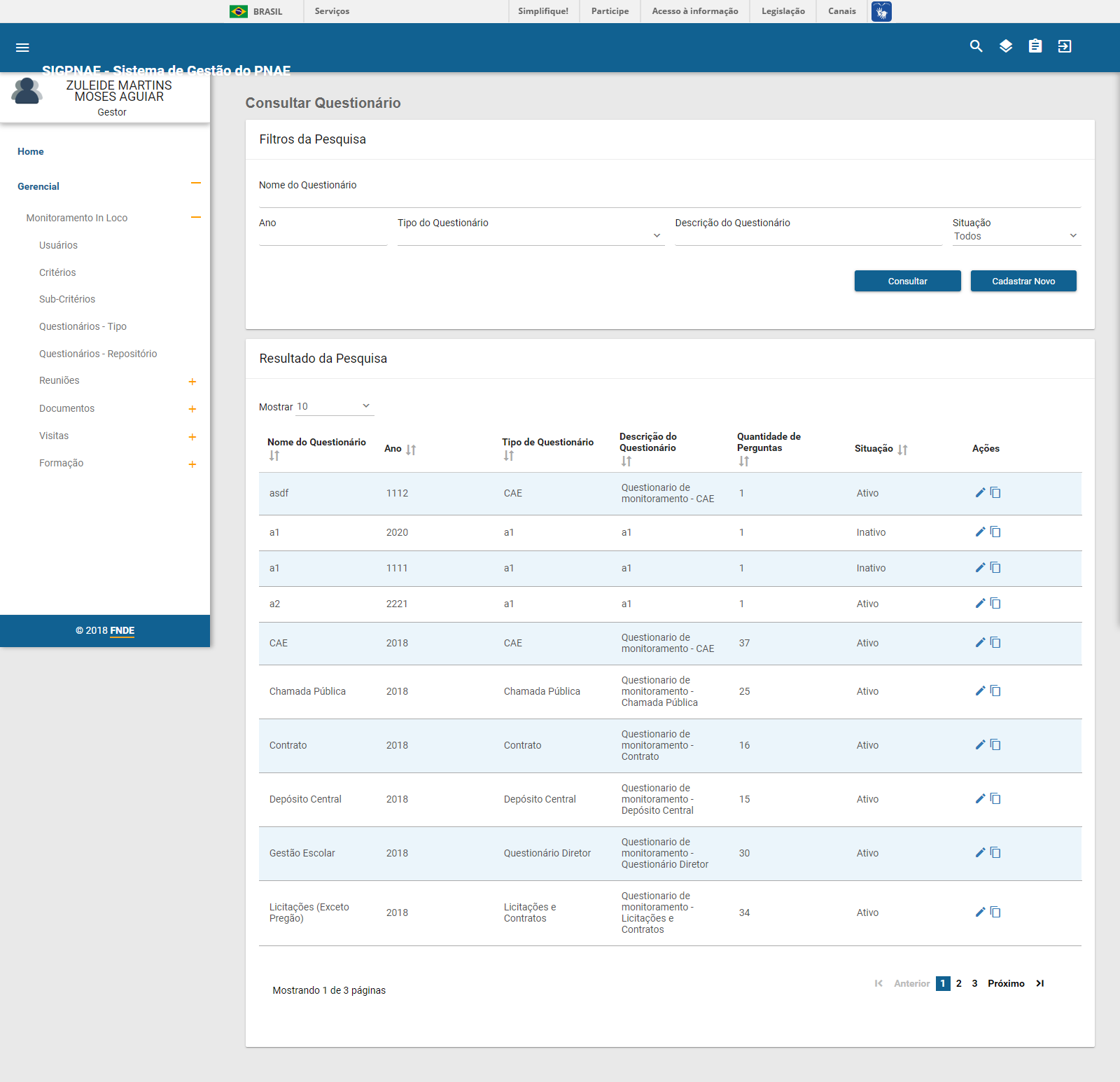Copy the Chamada Pública questionnaire row
The height and width of the screenshot is (1082, 1120).
(995, 691)
